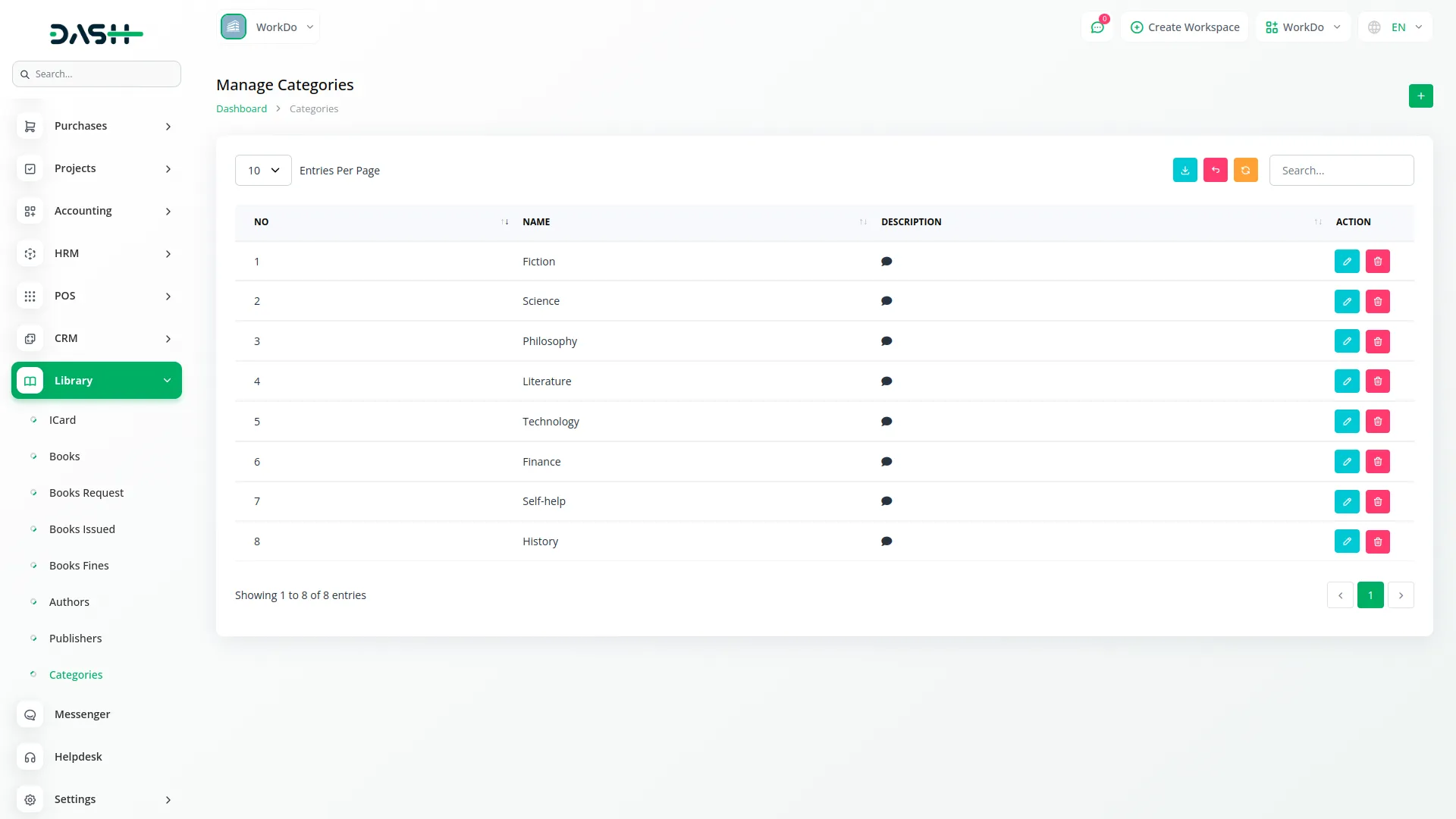The width and height of the screenshot is (1456, 819).
Task: Click the Create Workspace button
Action: point(1185,27)
